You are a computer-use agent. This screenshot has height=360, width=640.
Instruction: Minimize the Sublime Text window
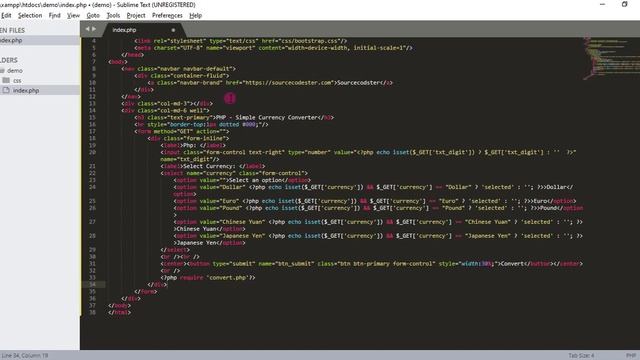pyautogui.click(x=602, y=4)
